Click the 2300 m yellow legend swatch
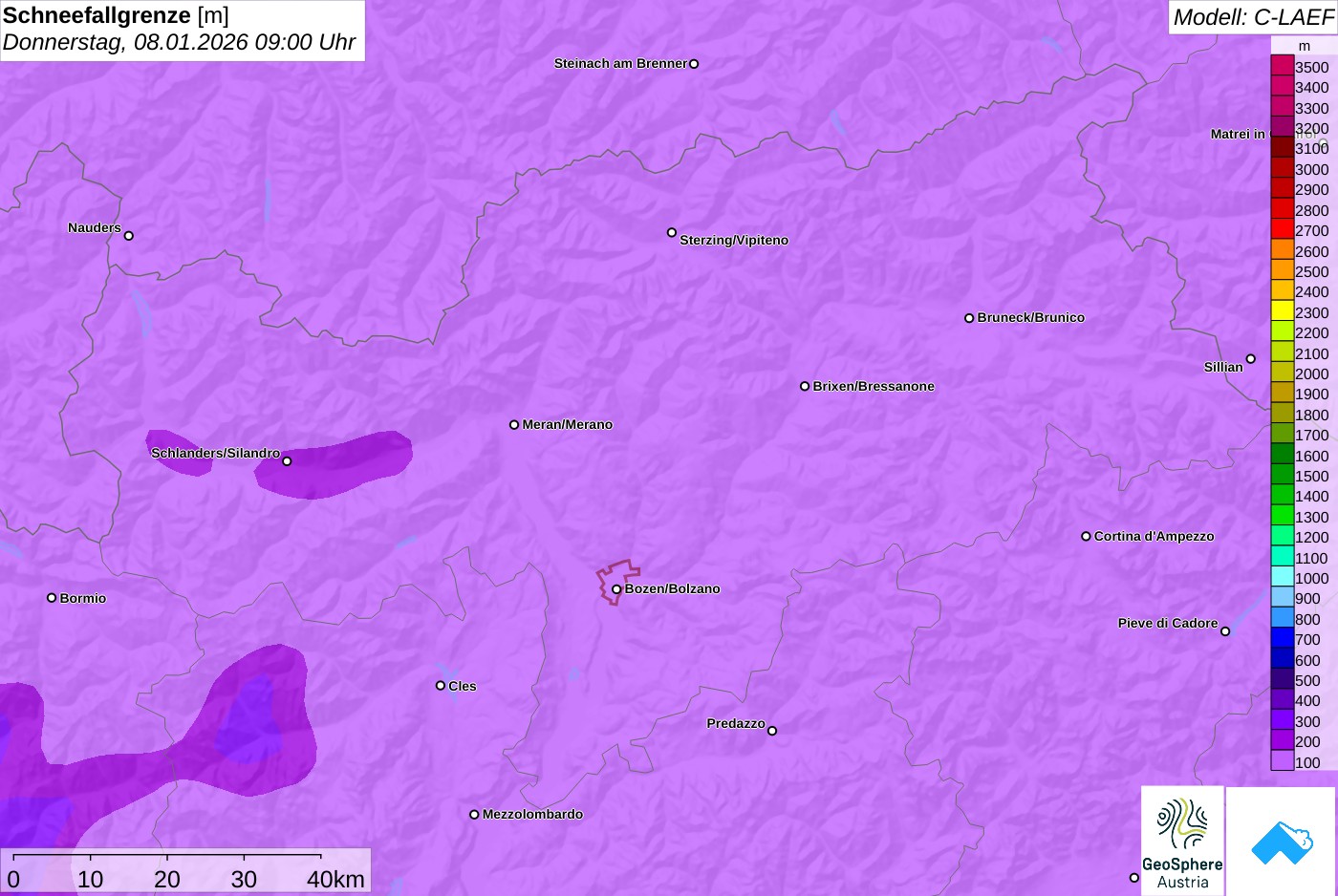 pyautogui.click(x=1283, y=311)
